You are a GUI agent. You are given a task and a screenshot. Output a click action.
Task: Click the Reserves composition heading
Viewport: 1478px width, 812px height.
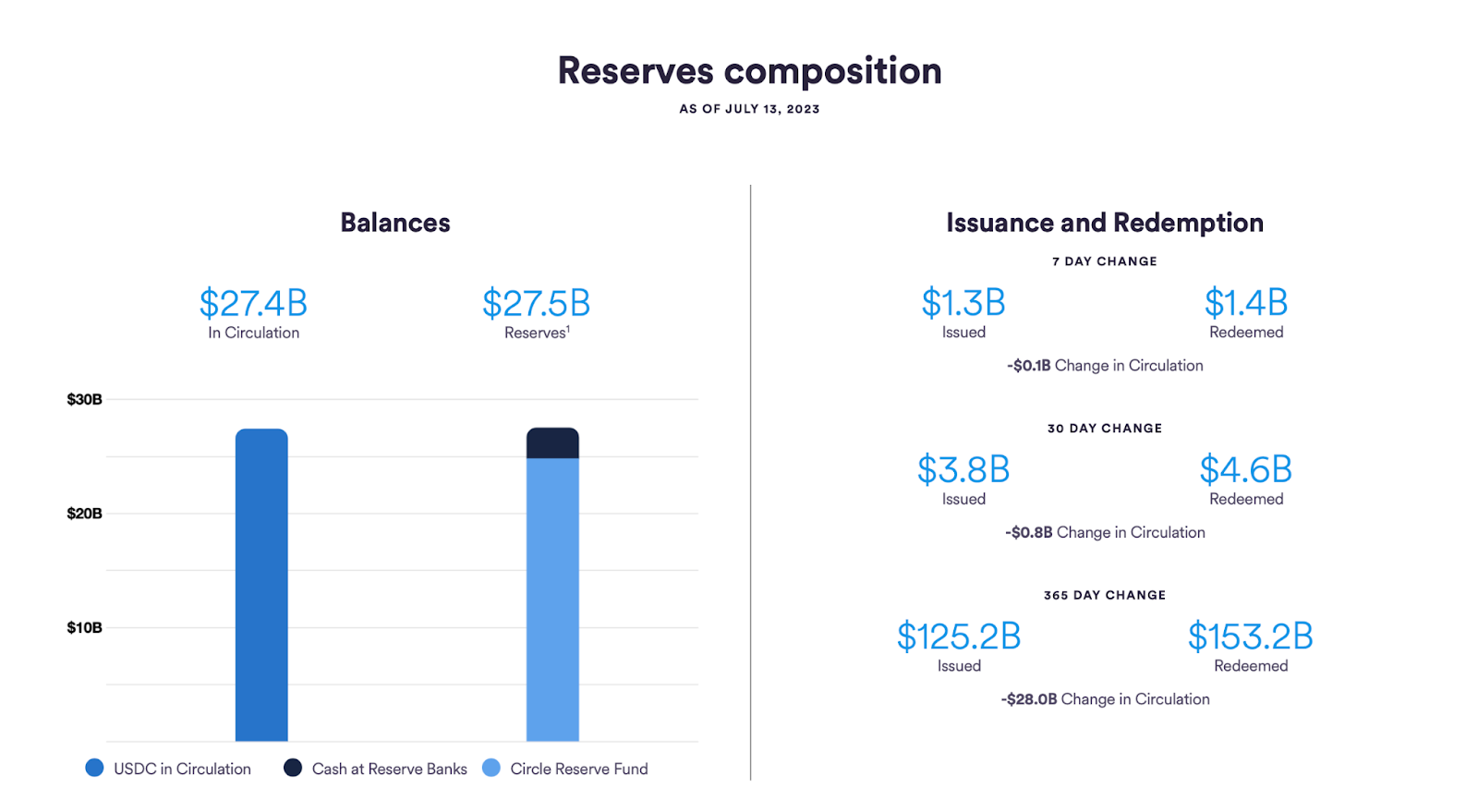coord(749,71)
